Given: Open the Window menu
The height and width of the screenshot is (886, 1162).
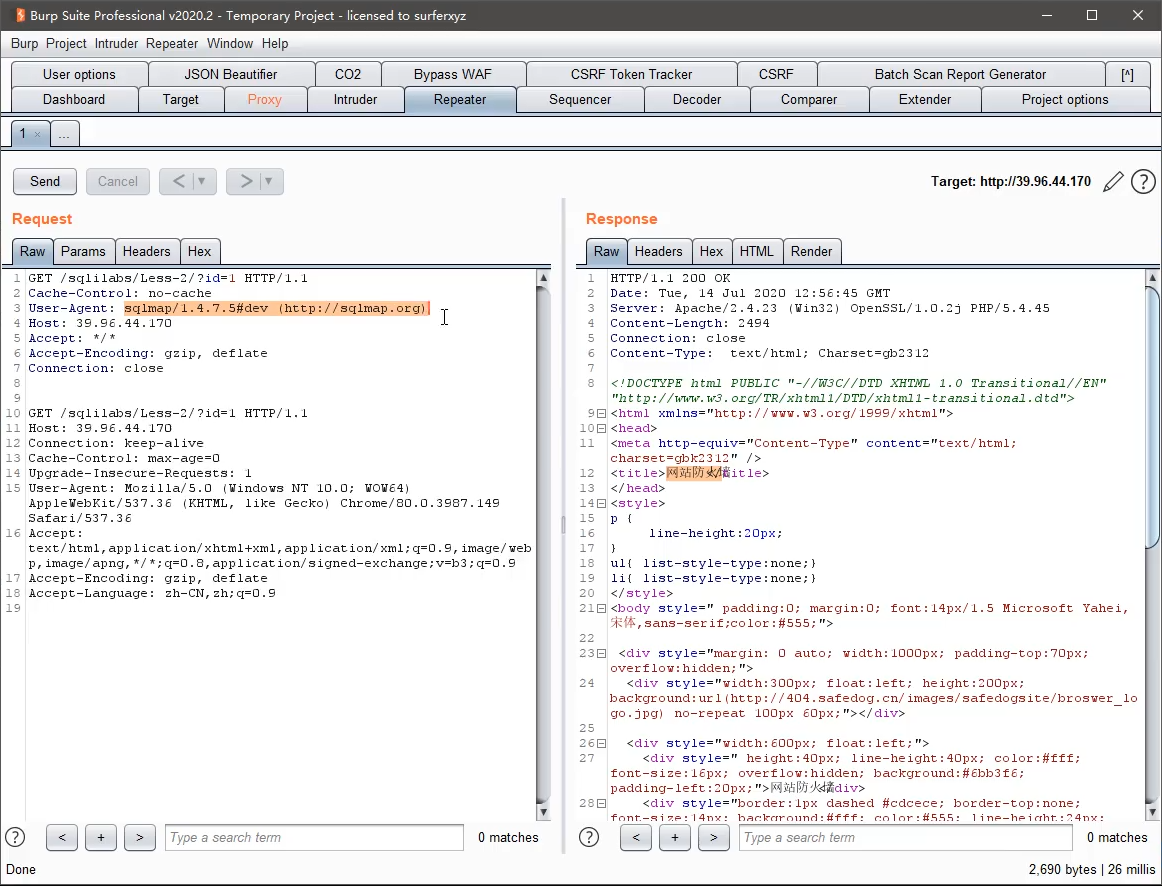Looking at the screenshot, I should click(230, 44).
